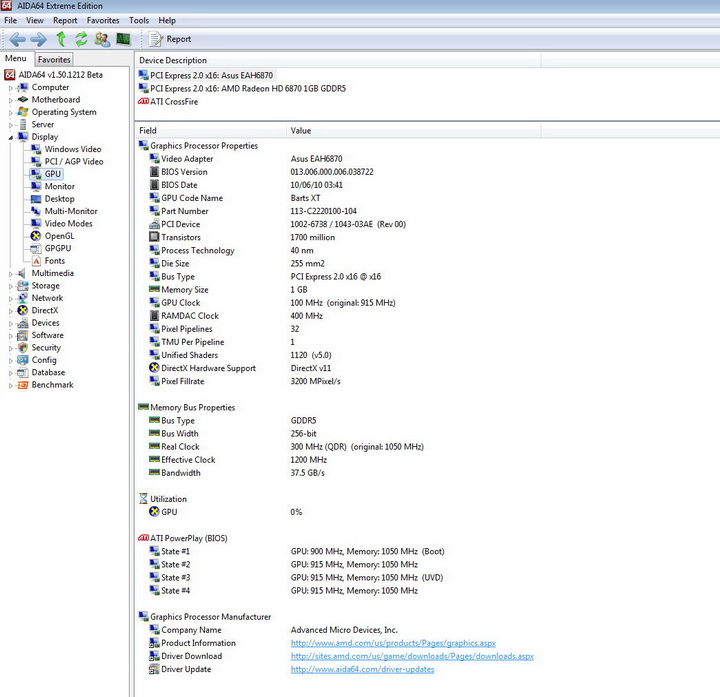Viewport: 720px width, 697px height.
Task: Switch to the Menu tab
Action: (x=16, y=59)
